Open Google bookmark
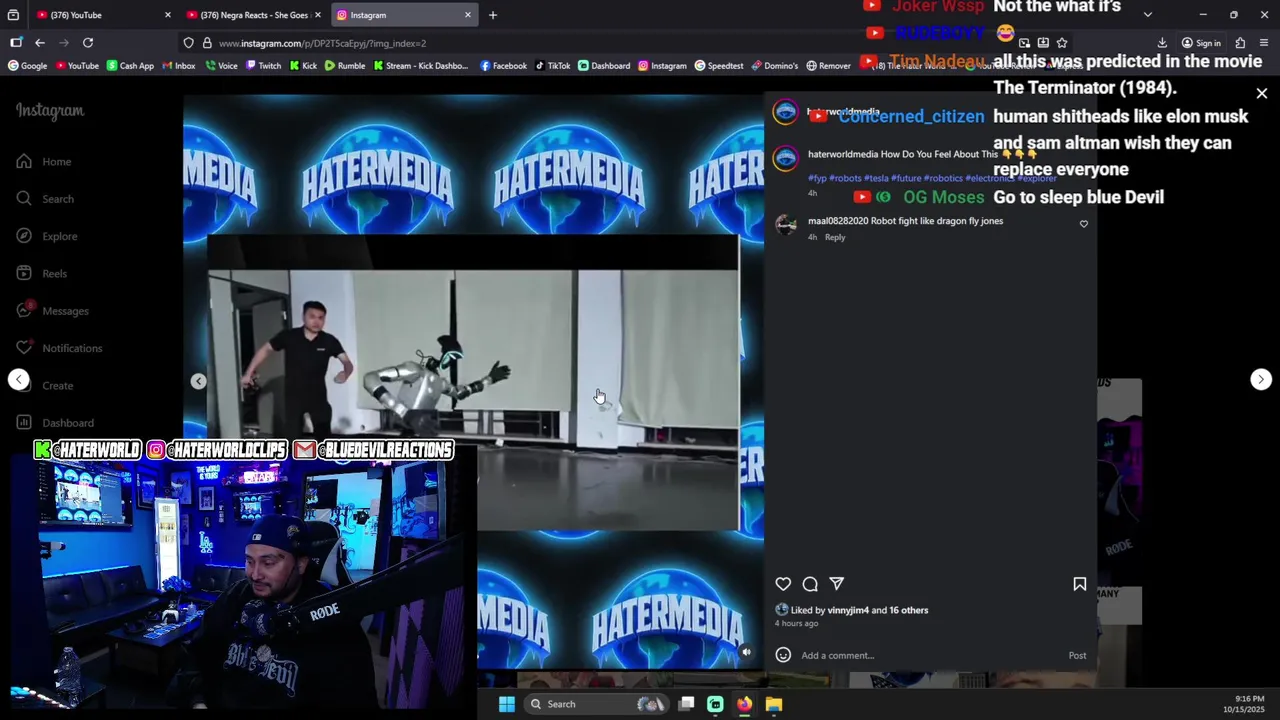 pos(27,66)
